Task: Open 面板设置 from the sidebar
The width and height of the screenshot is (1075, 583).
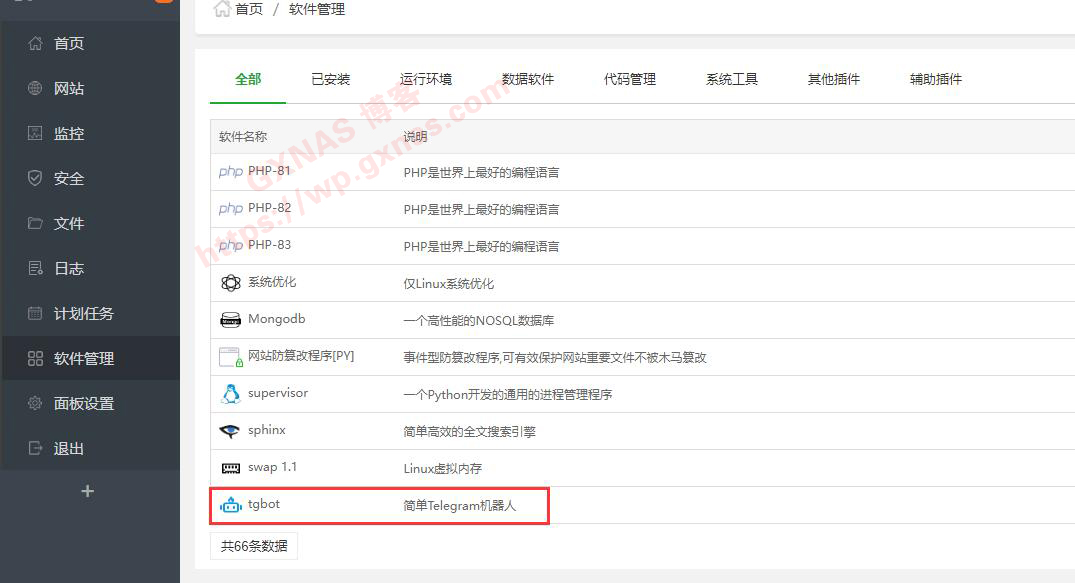Action: [84, 404]
